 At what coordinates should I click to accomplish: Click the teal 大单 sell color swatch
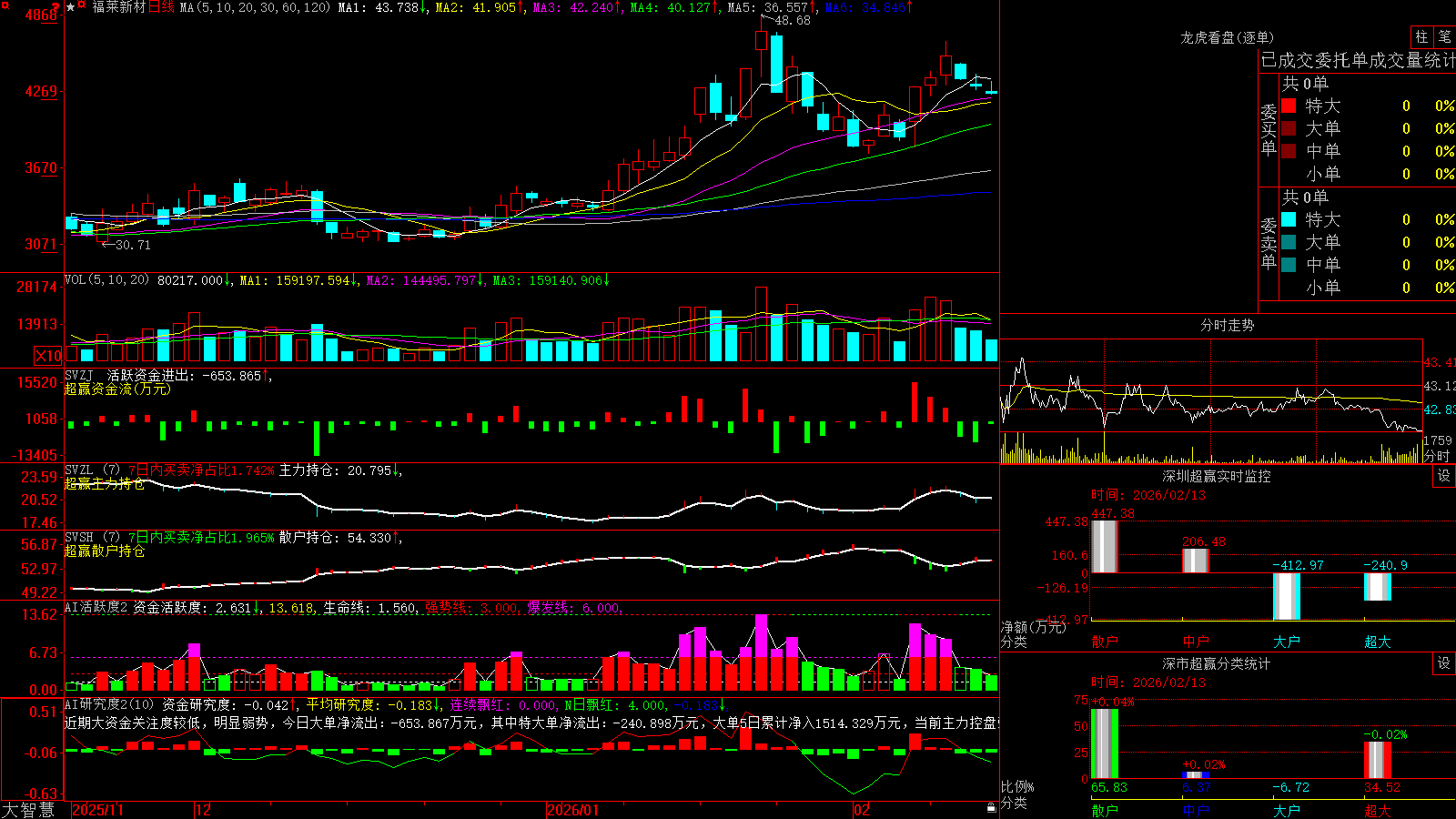(x=1289, y=242)
